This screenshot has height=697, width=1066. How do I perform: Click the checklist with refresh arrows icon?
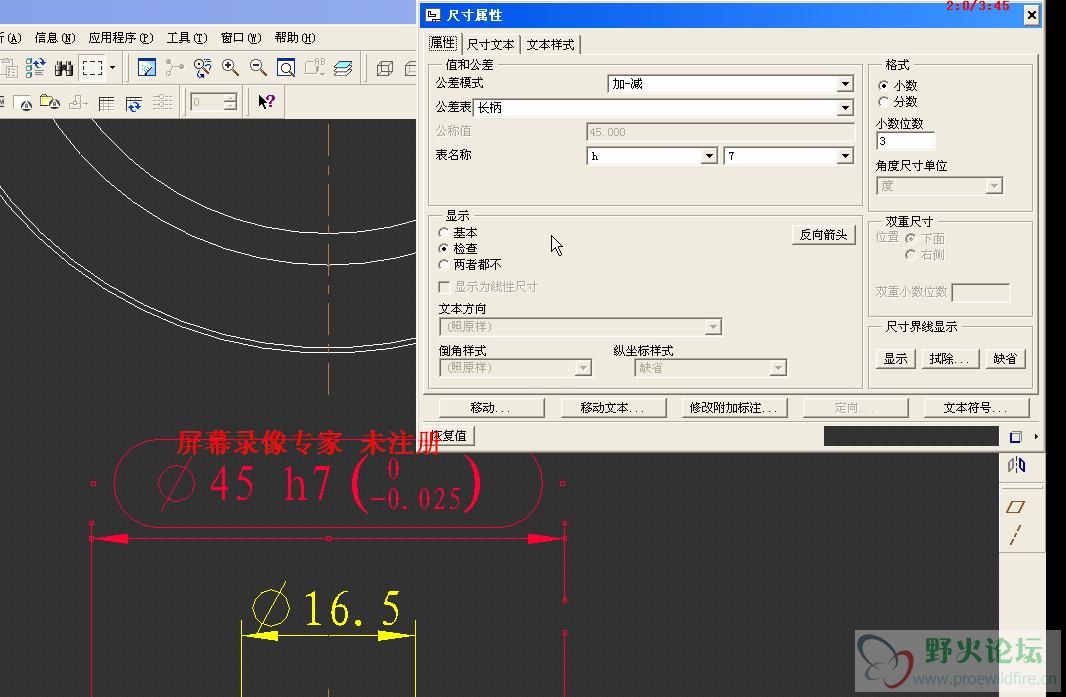pyautogui.click(x=35, y=68)
